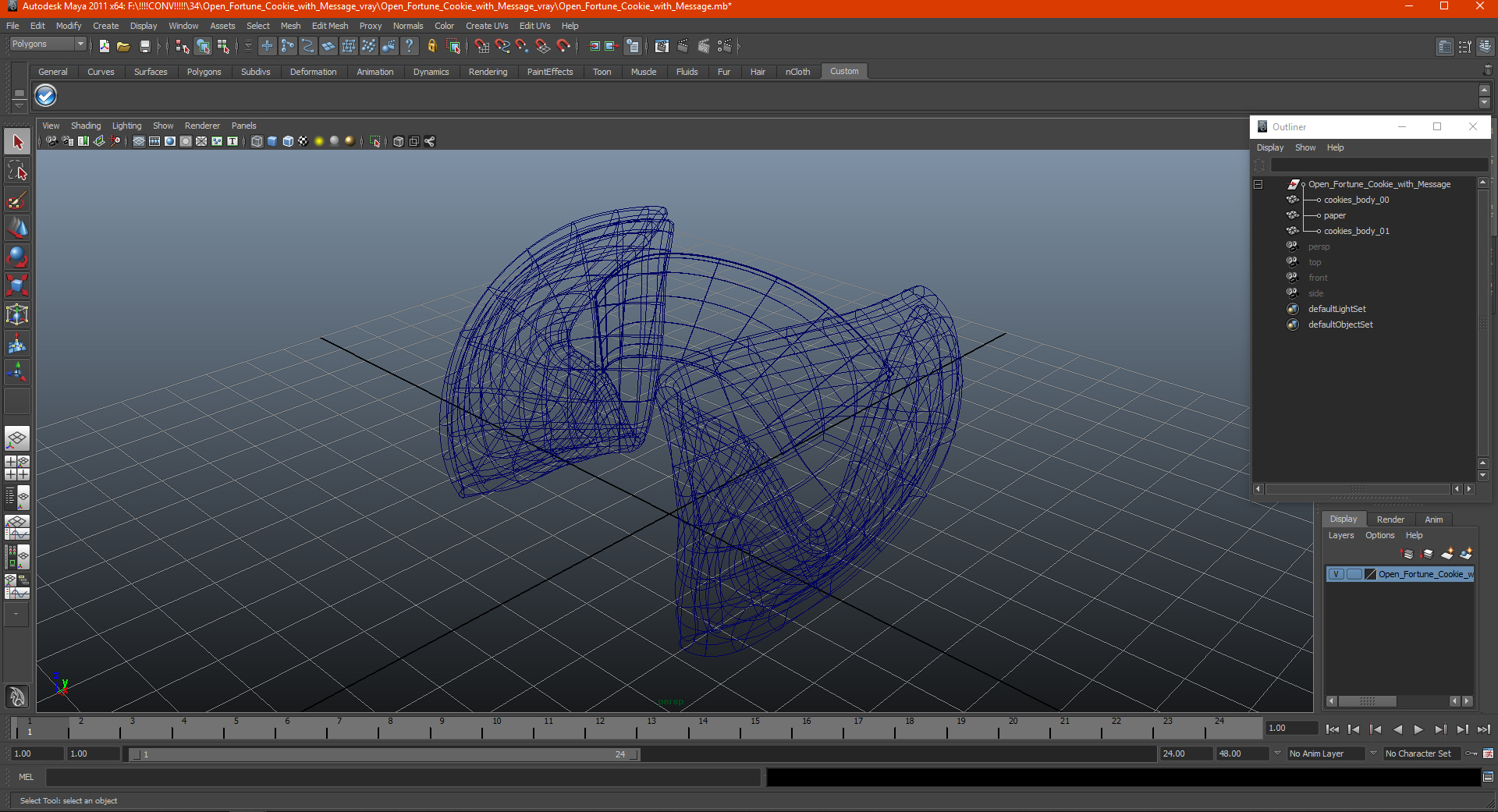
Task: Toggle smooth shade all in viewport
Action: click(272, 141)
